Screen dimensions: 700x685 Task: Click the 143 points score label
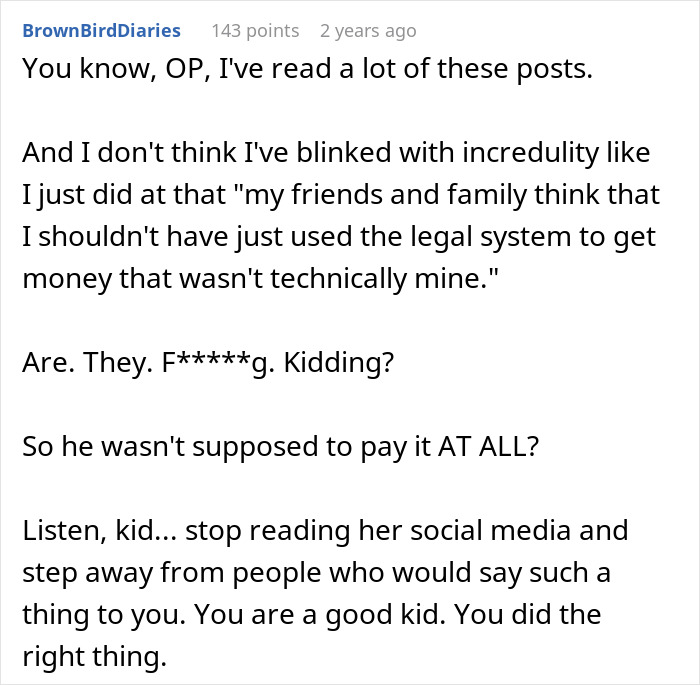pyautogui.click(x=255, y=31)
